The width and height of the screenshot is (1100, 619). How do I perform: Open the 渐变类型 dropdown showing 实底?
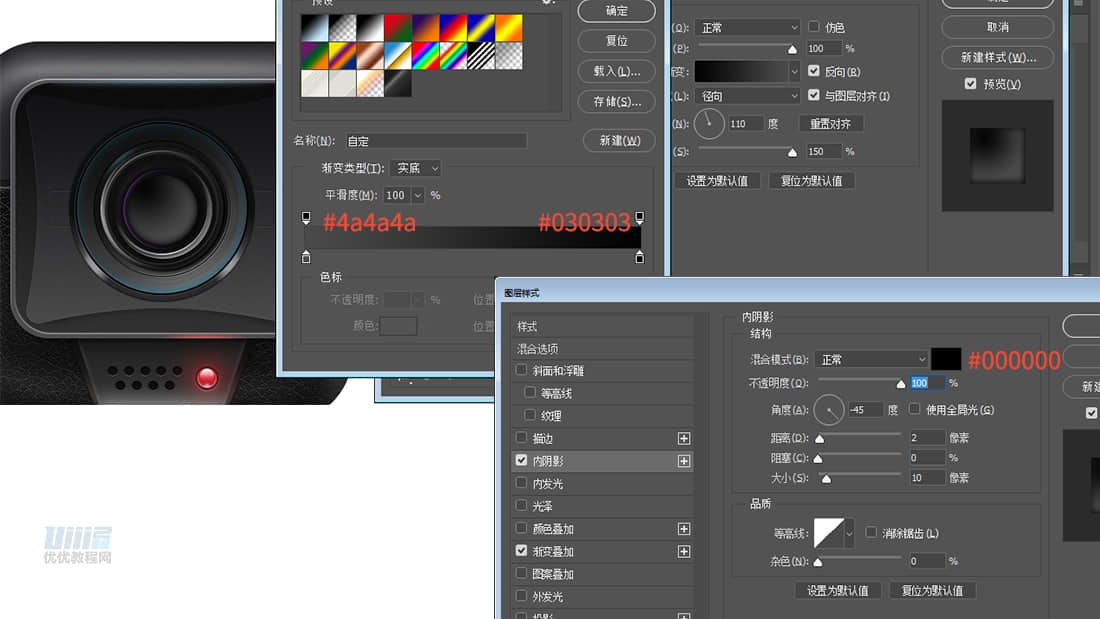click(x=416, y=168)
